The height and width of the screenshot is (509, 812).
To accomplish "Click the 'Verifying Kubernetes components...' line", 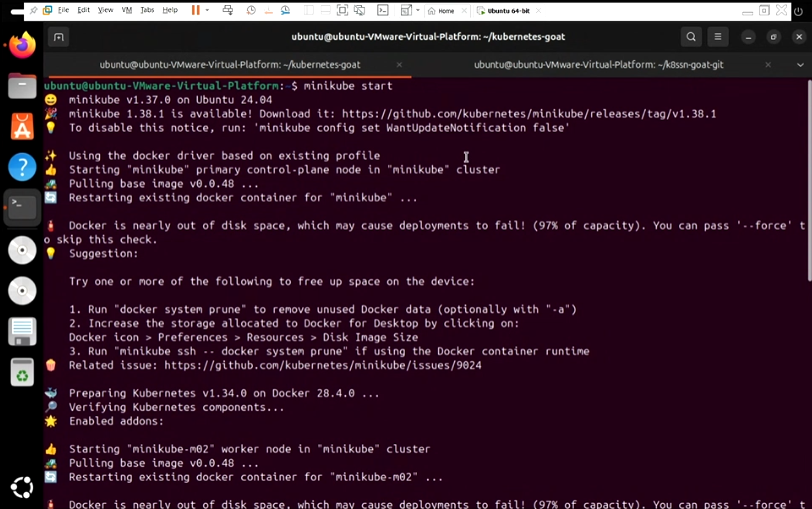I will (x=177, y=408).
